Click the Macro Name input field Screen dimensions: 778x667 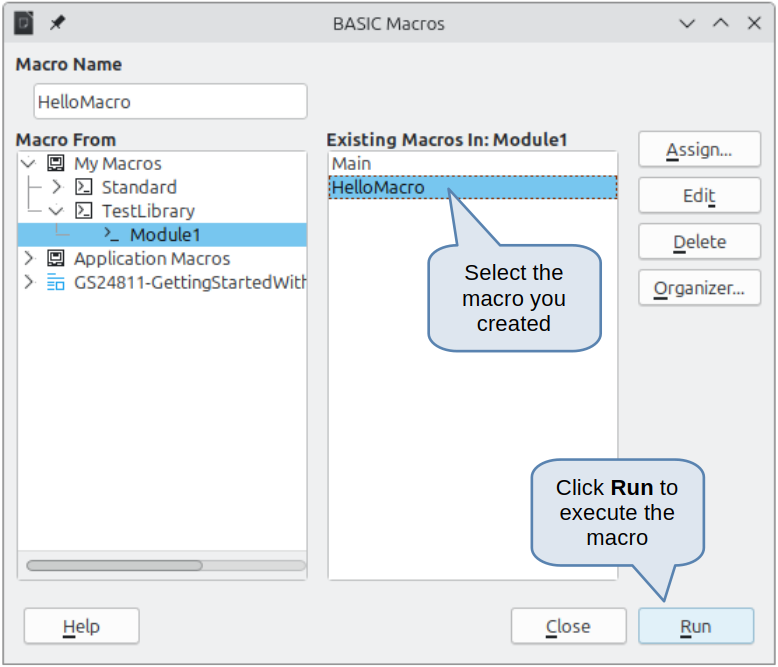tap(170, 101)
